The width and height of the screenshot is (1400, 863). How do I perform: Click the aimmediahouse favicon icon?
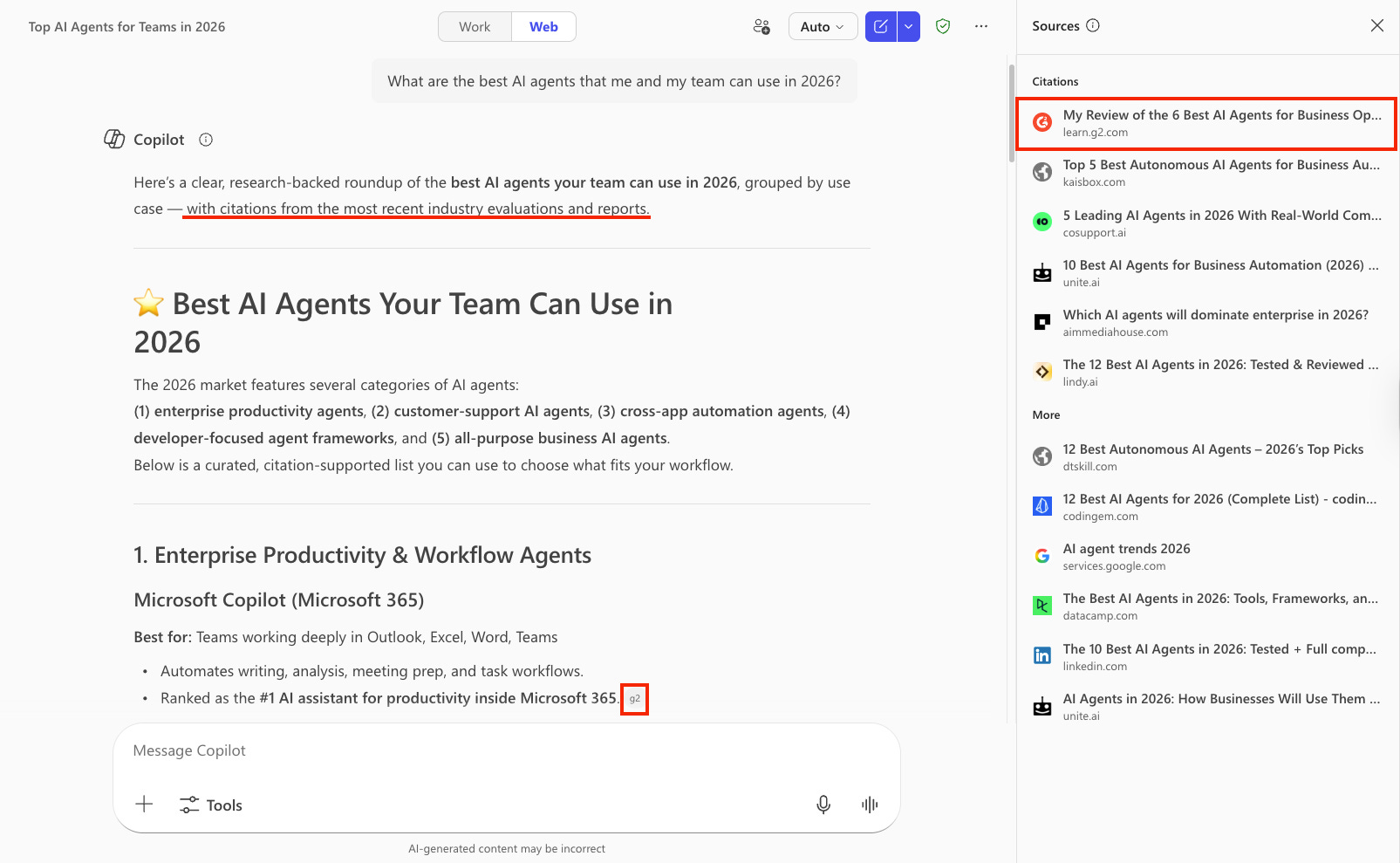click(1042, 323)
